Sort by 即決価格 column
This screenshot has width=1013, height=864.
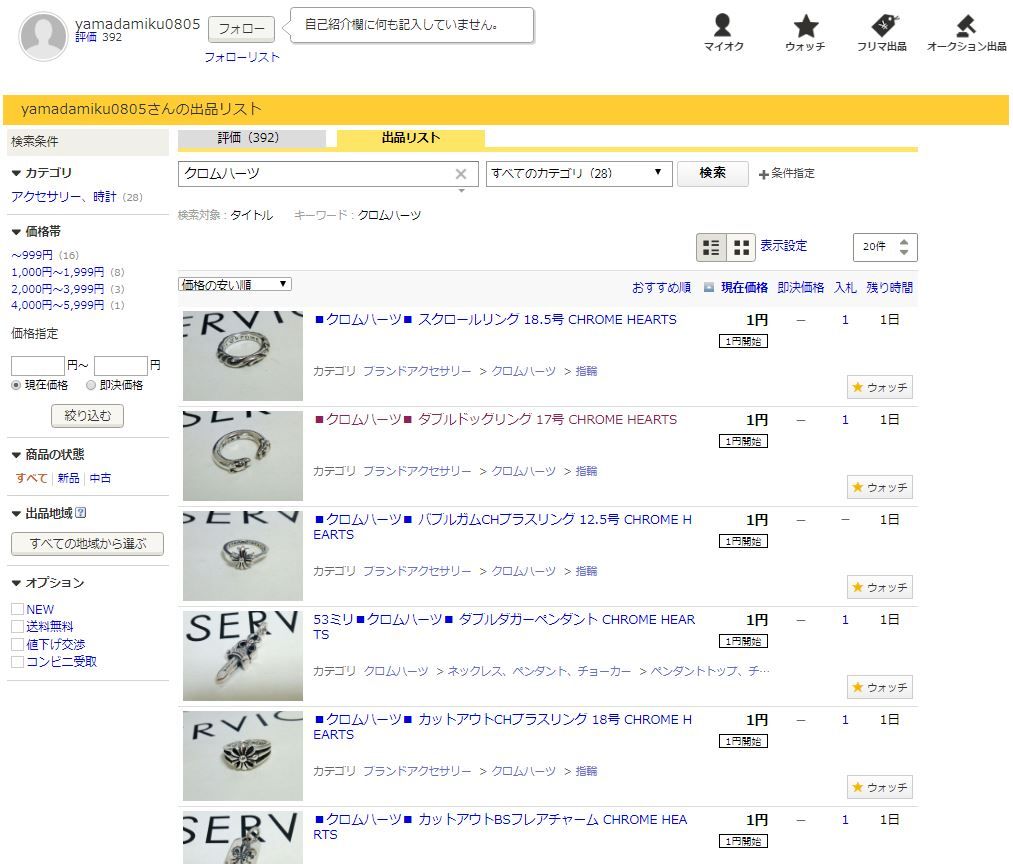coord(800,288)
